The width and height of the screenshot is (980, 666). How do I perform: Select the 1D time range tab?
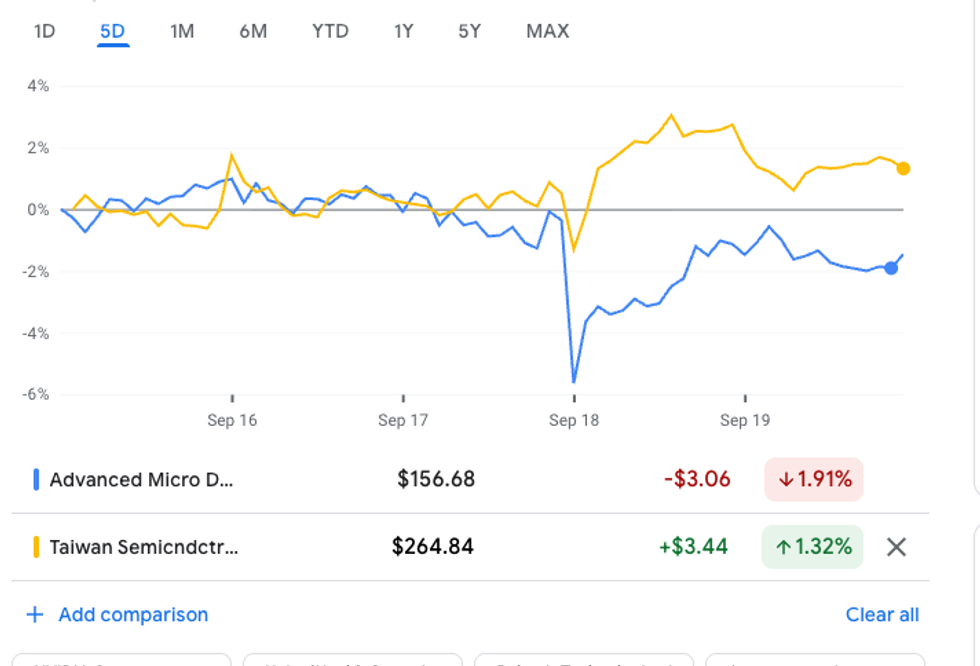coord(44,31)
